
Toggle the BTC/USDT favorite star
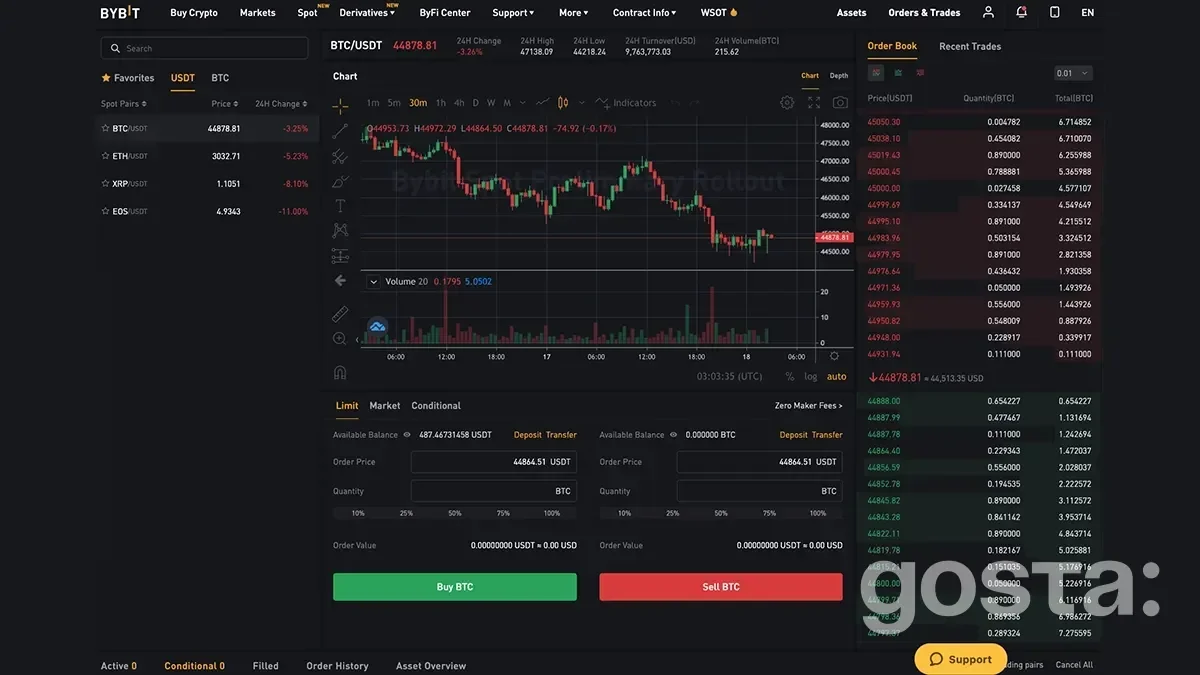pyautogui.click(x=105, y=129)
